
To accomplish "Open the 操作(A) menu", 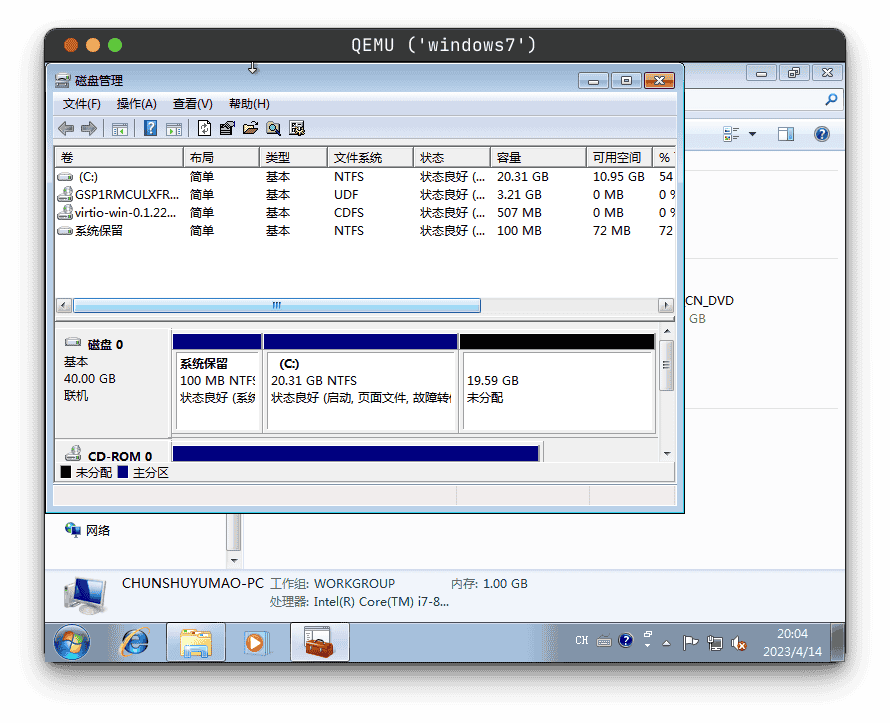I will pos(136,104).
